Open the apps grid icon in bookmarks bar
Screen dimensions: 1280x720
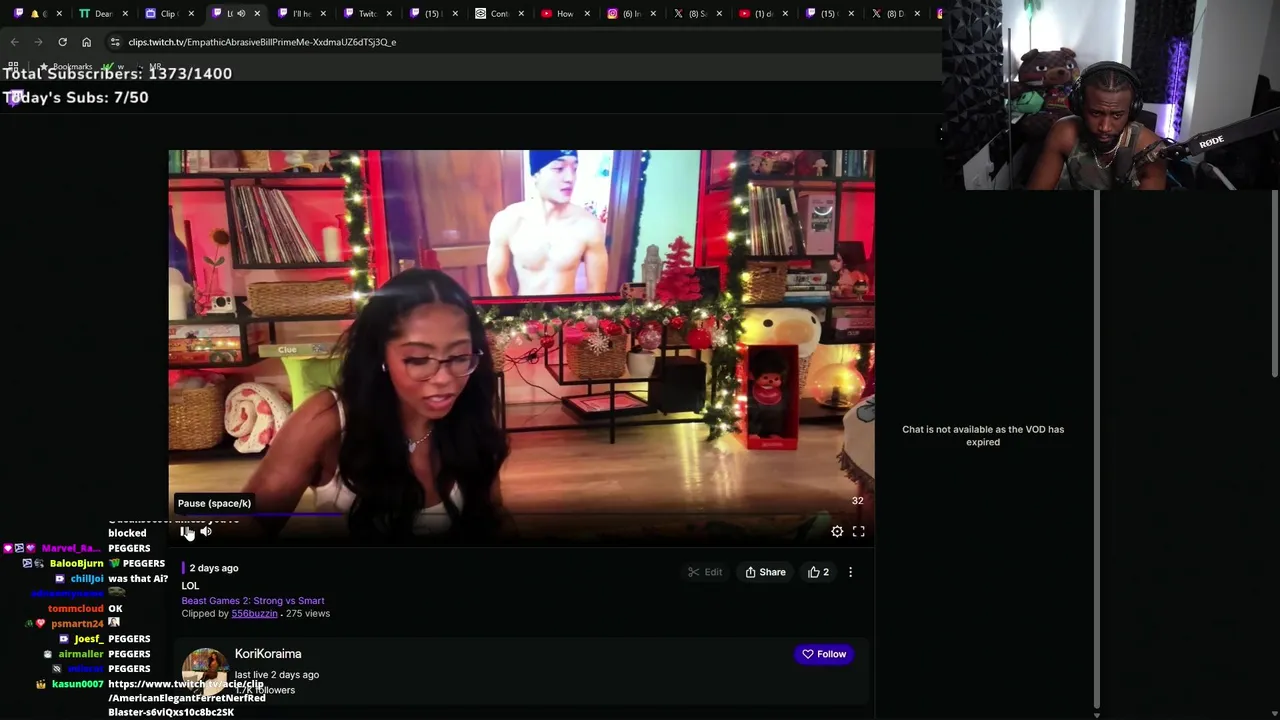13,66
